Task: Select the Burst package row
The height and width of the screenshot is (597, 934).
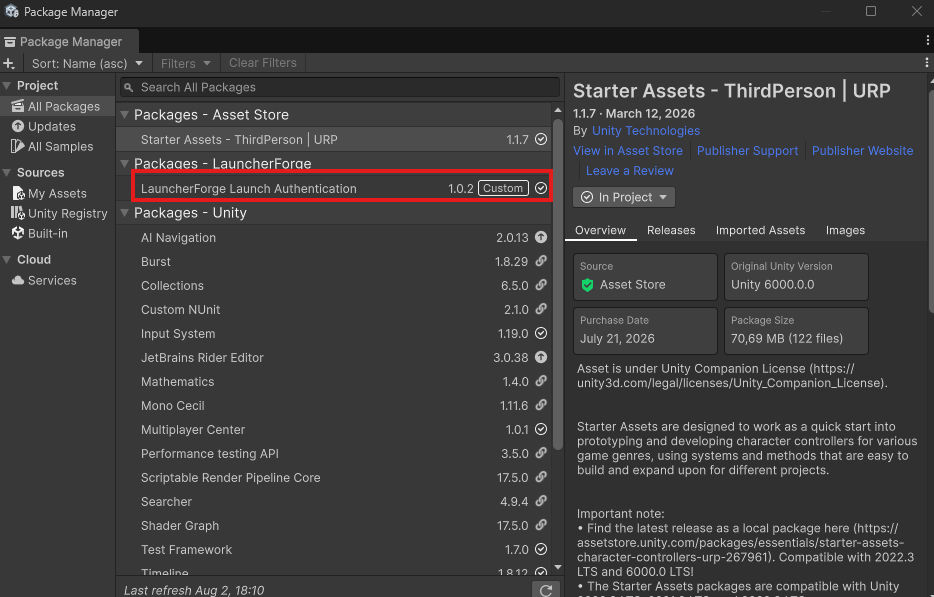Action: point(334,262)
